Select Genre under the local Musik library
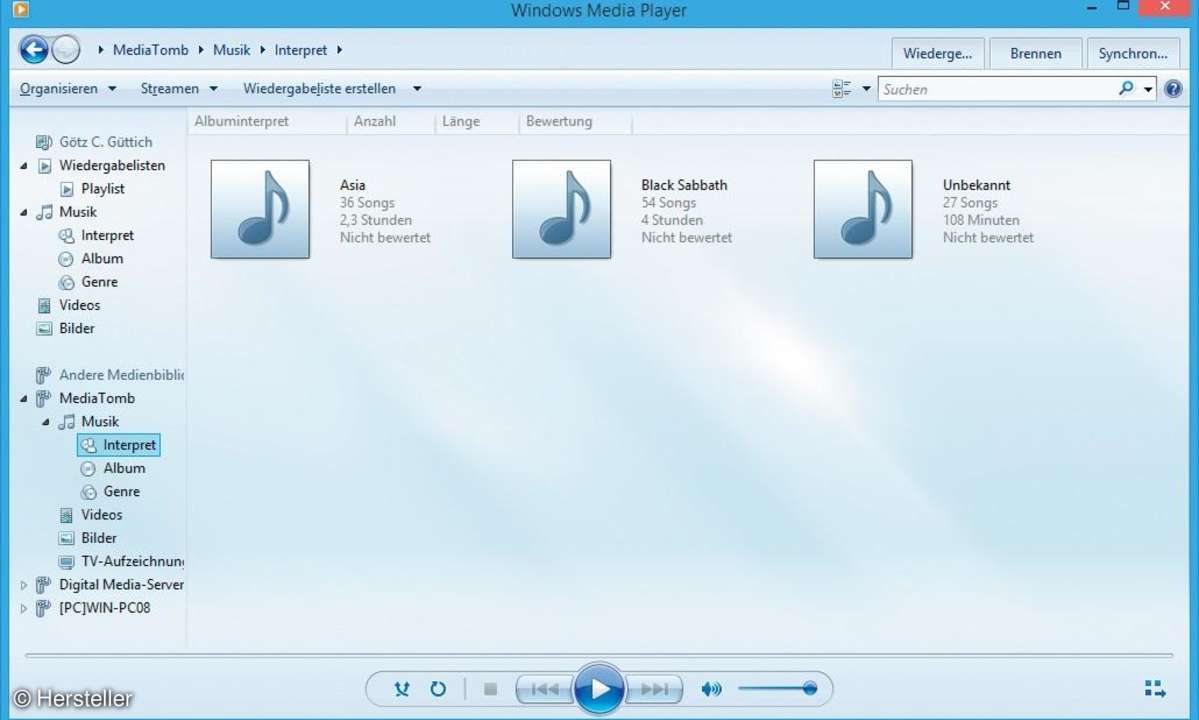 point(99,282)
